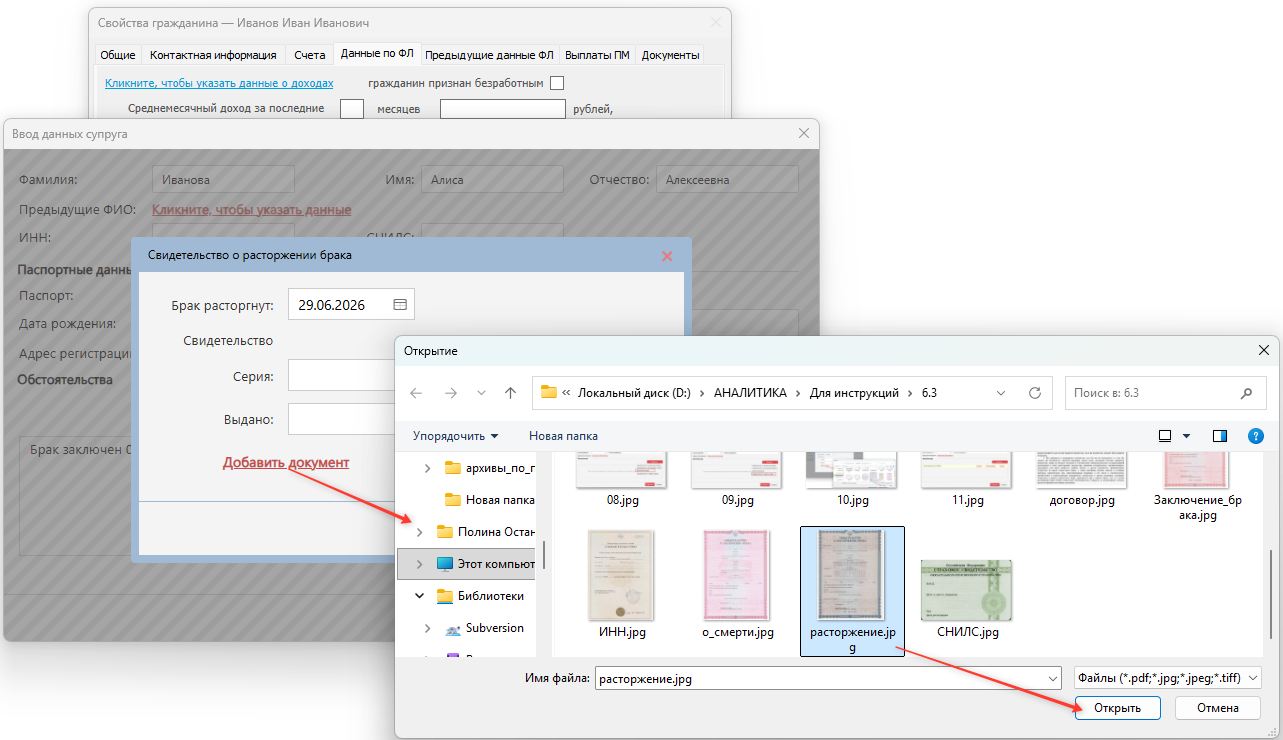1283x740 pixels.
Task: Open the date picker calendar icon
Action: [400, 304]
